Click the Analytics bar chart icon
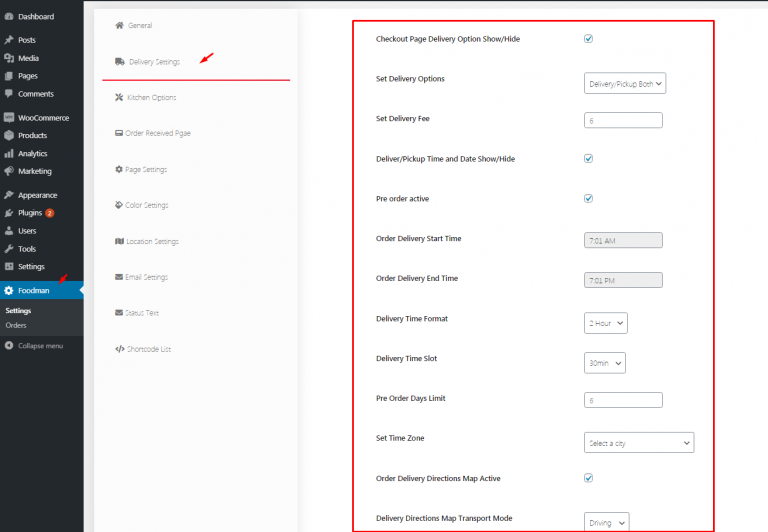 9,154
